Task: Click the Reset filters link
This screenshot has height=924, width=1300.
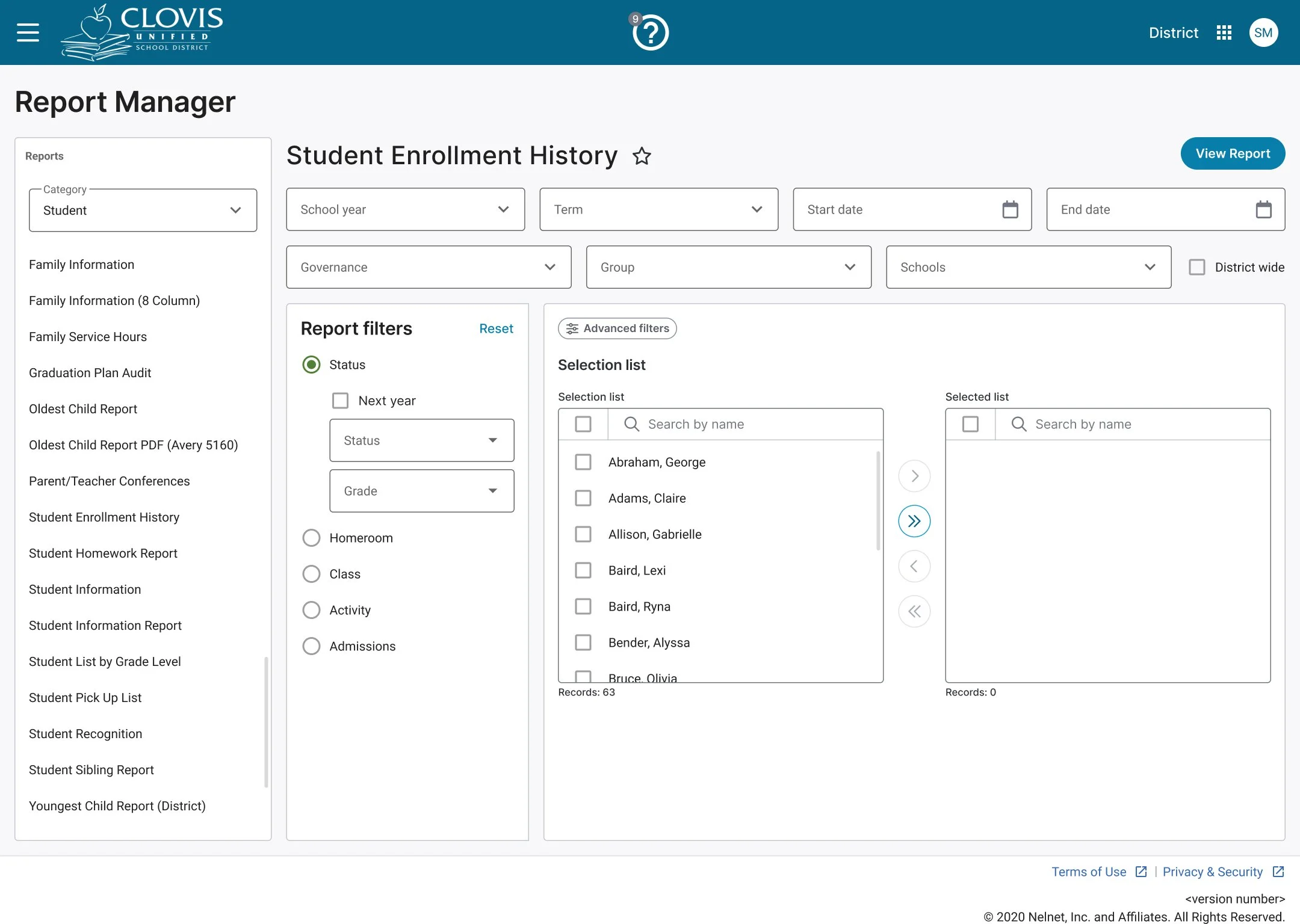Action: (496, 328)
